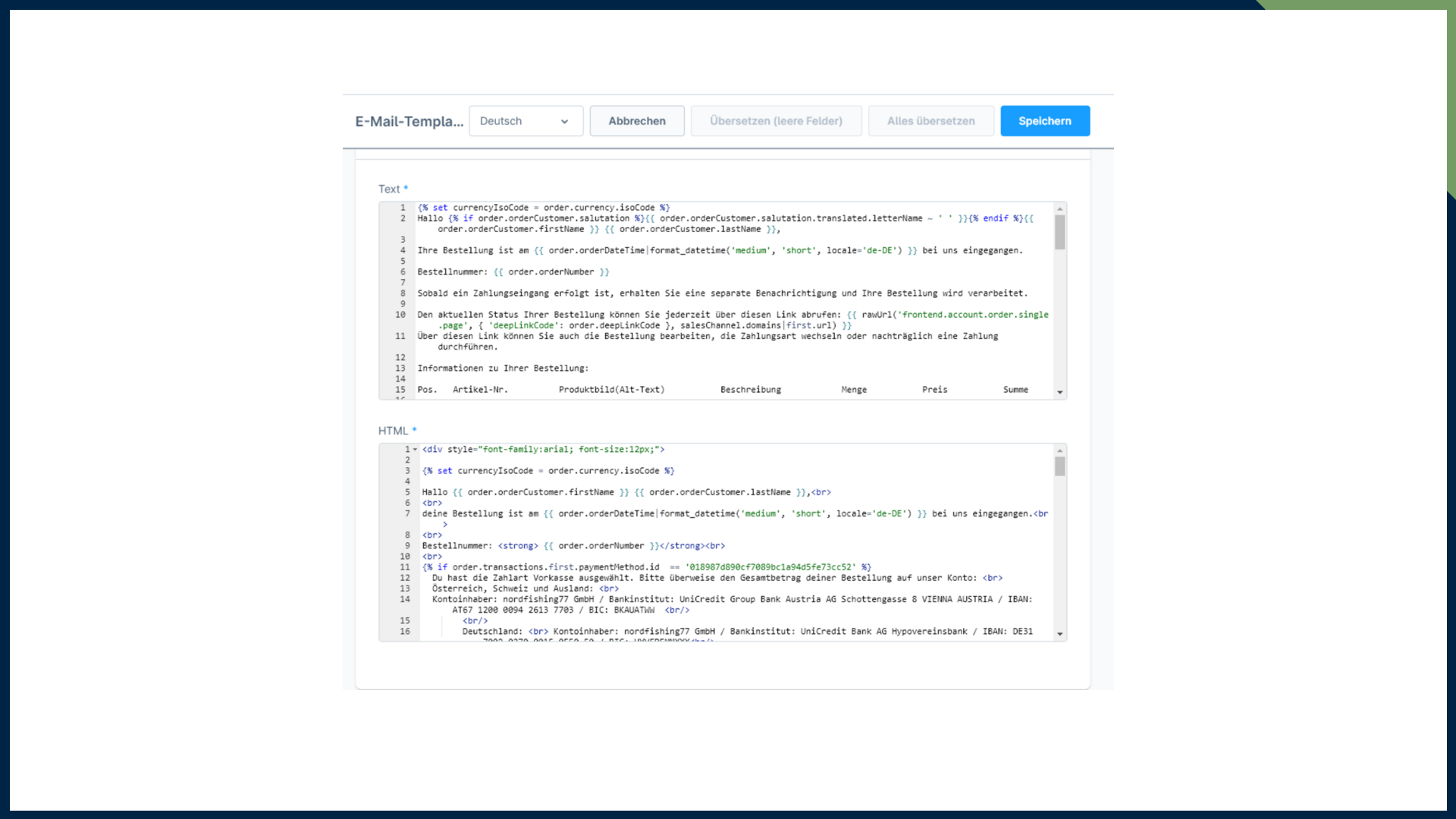Image resolution: width=1456 pixels, height=819 pixels.
Task: Click the HTML editor scrollbar thumb
Action: click(1059, 466)
